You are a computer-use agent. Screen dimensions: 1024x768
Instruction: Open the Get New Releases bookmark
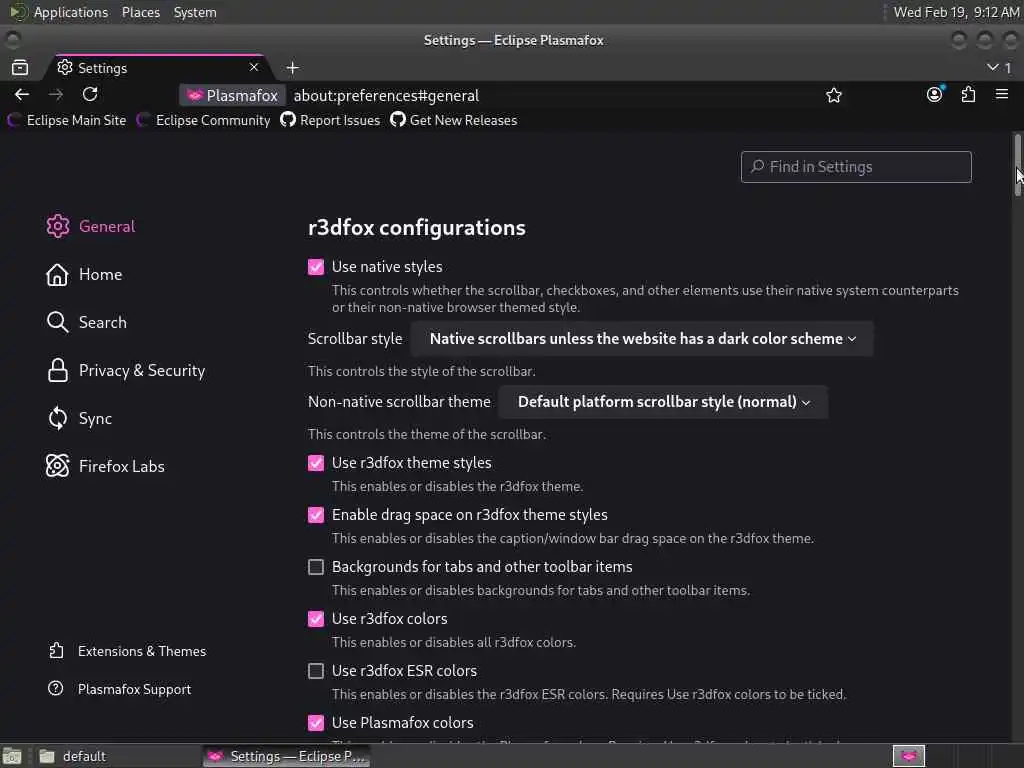pos(463,120)
